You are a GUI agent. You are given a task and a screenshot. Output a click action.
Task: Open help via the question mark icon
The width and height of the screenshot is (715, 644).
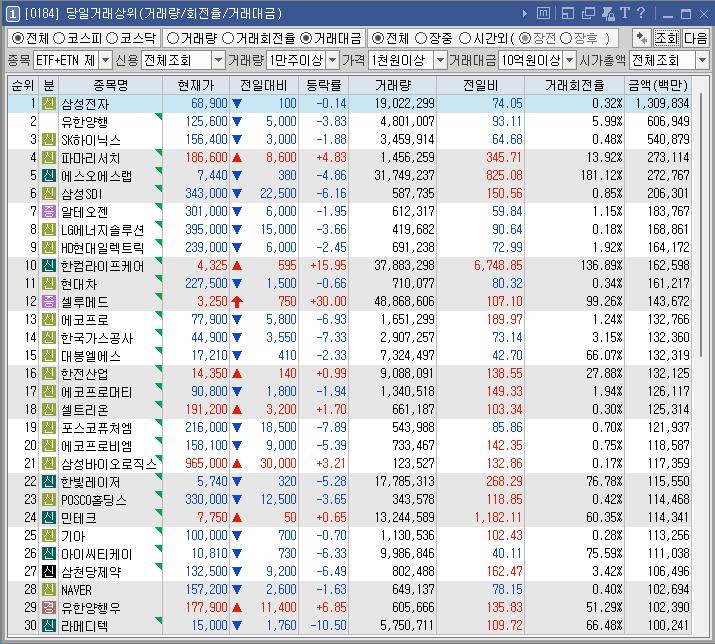point(641,13)
